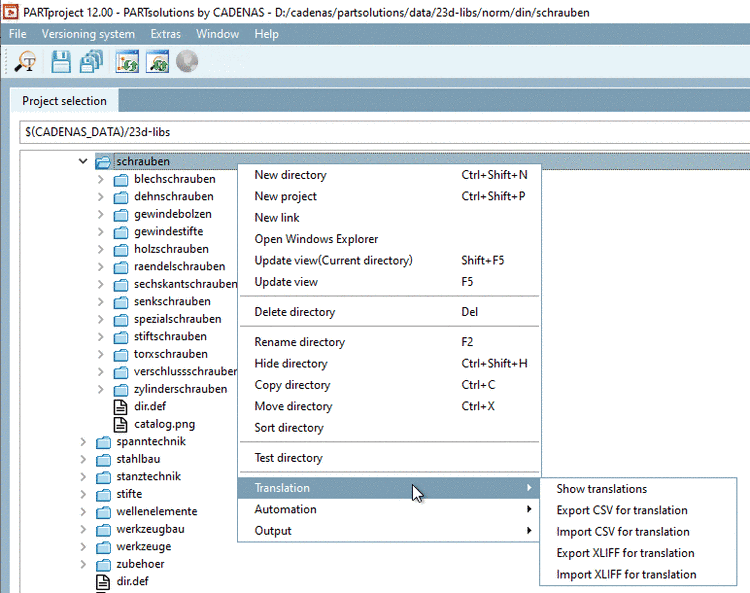Click the second update toolbar icon with tree
The width and height of the screenshot is (750, 593).
(157, 62)
